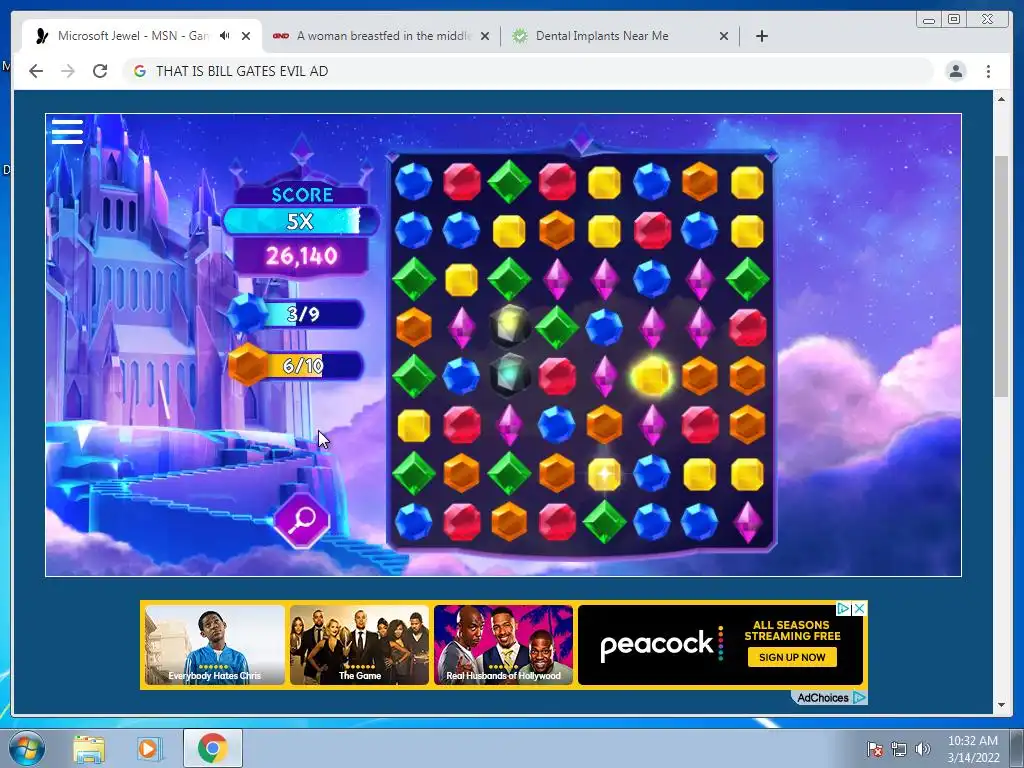Open the Windows Start menu

coord(26,748)
